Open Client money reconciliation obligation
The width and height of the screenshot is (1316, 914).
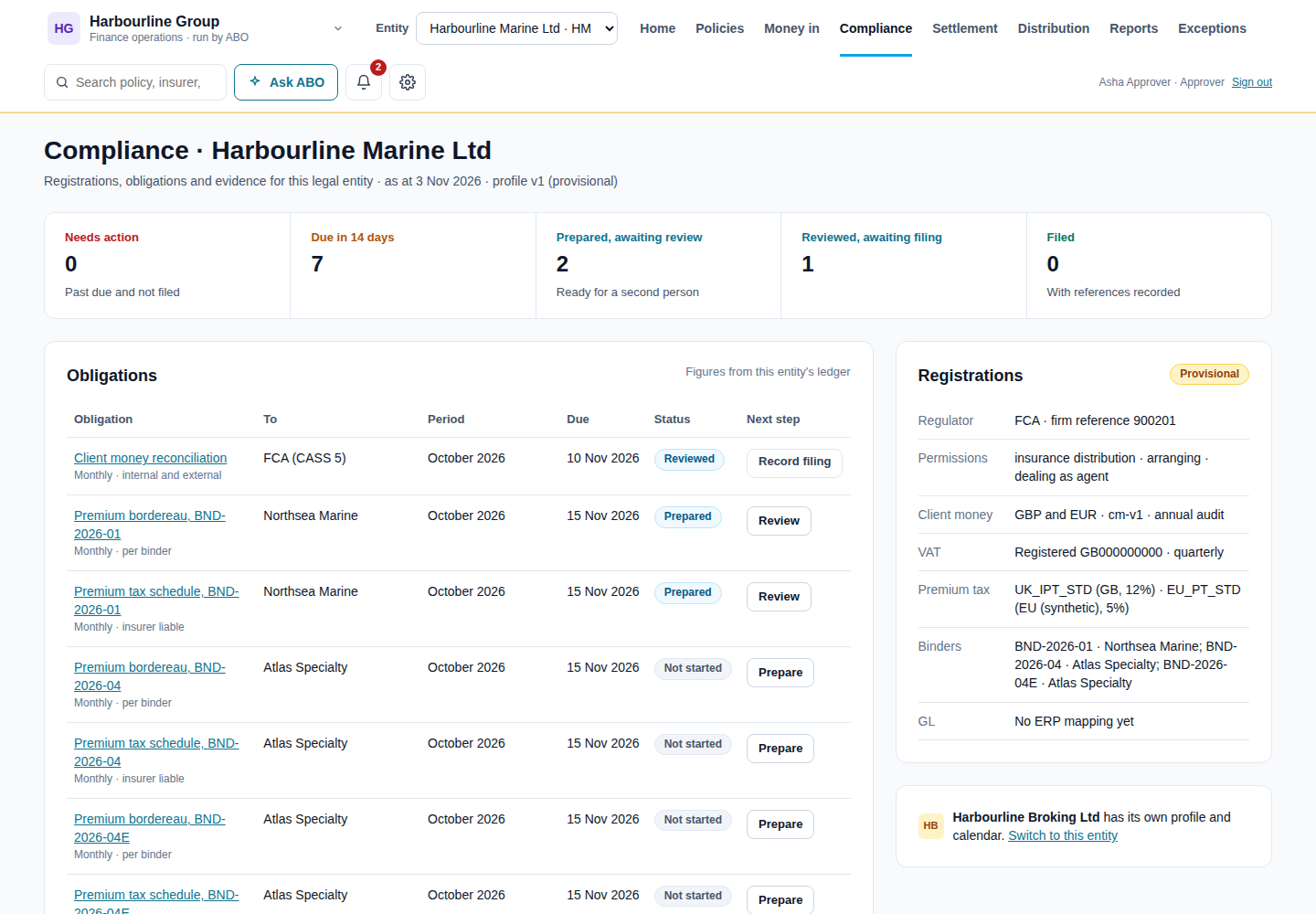coord(150,458)
